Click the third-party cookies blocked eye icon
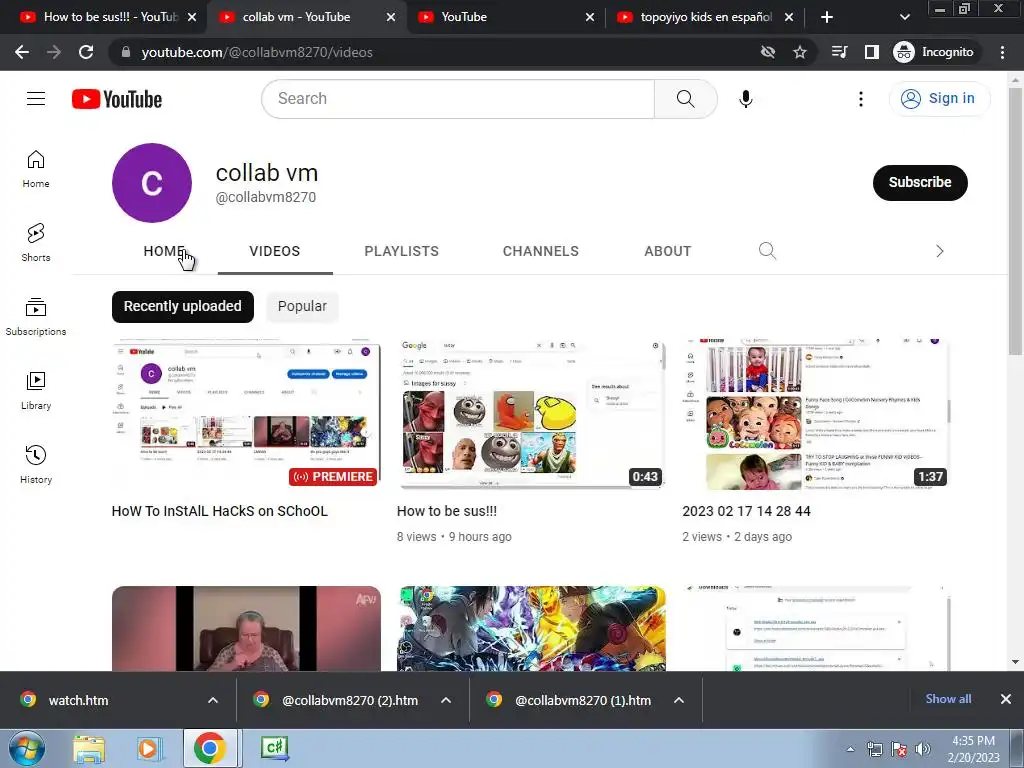 pos(768,52)
